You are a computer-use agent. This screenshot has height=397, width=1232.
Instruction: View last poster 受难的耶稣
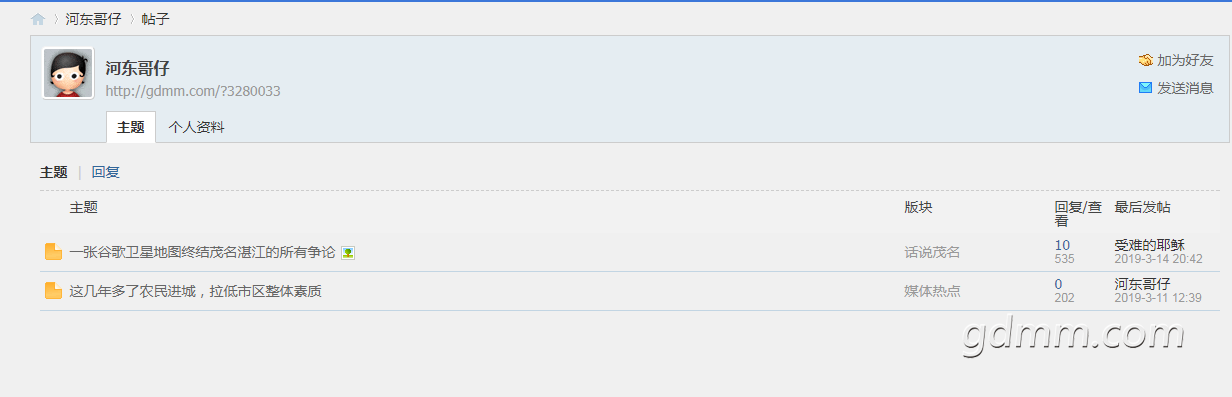1149,245
